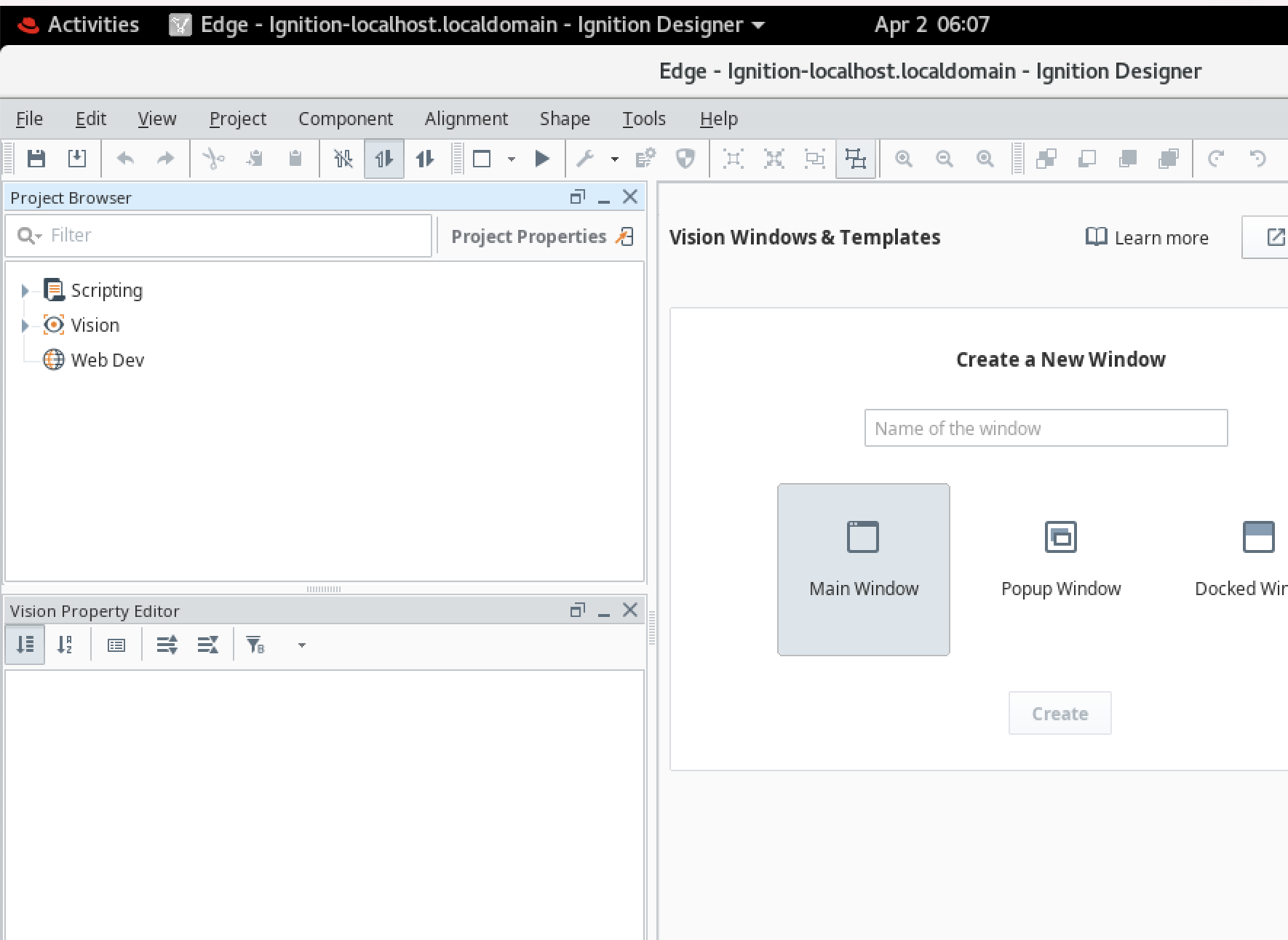Viewport: 1288px width, 940px height.
Task: Start Preview mode with the play icon
Action: [542, 159]
